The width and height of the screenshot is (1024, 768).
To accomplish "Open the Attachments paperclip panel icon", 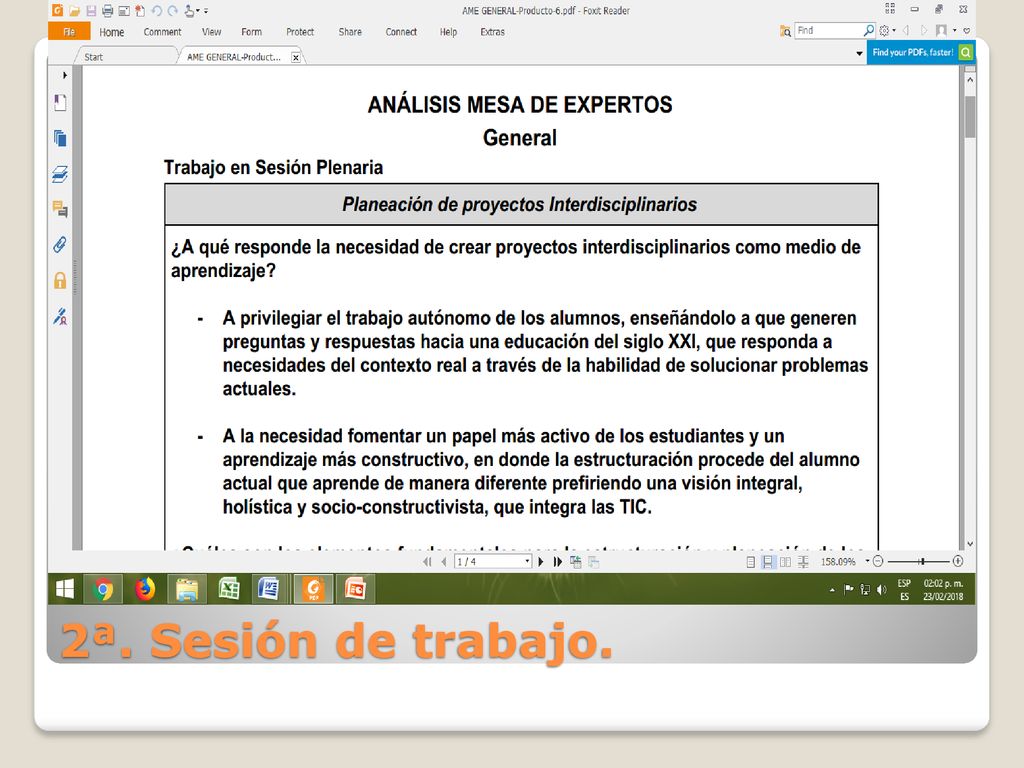I will pyautogui.click(x=60, y=244).
